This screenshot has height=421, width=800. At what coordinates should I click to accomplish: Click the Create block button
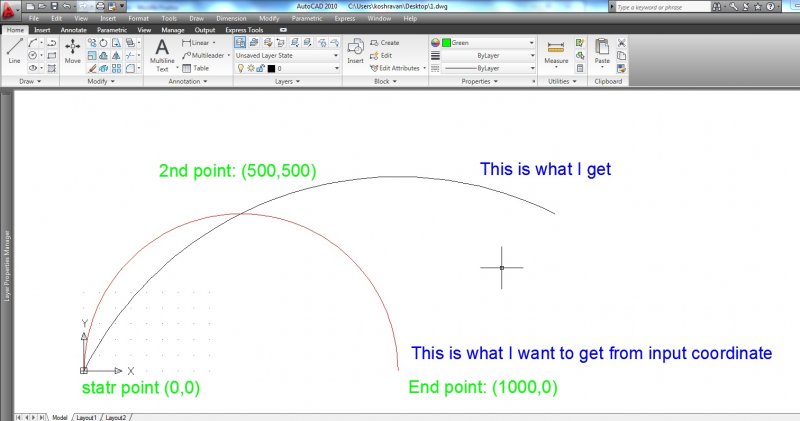coord(384,43)
